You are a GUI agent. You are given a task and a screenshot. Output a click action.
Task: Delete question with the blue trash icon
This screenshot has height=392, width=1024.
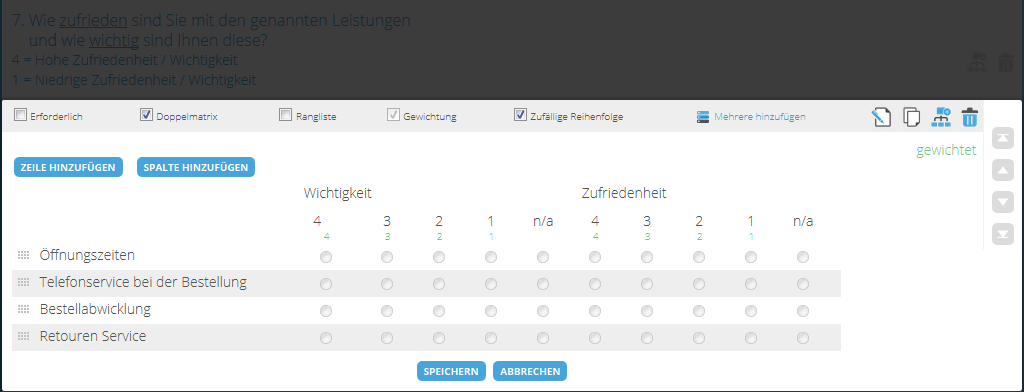pos(970,118)
